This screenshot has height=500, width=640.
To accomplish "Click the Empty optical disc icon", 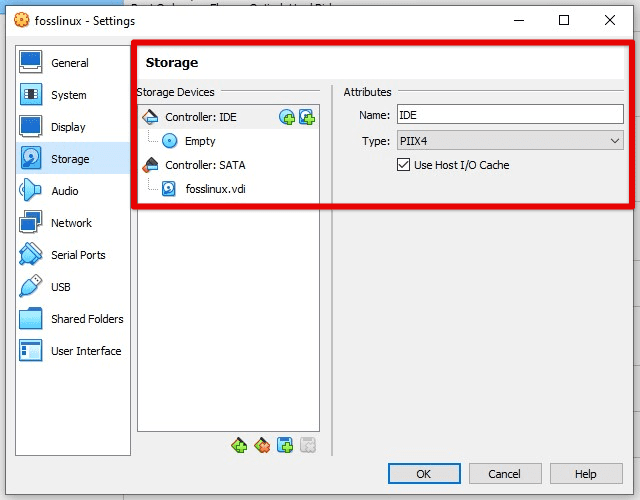I will [x=169, y=141].
